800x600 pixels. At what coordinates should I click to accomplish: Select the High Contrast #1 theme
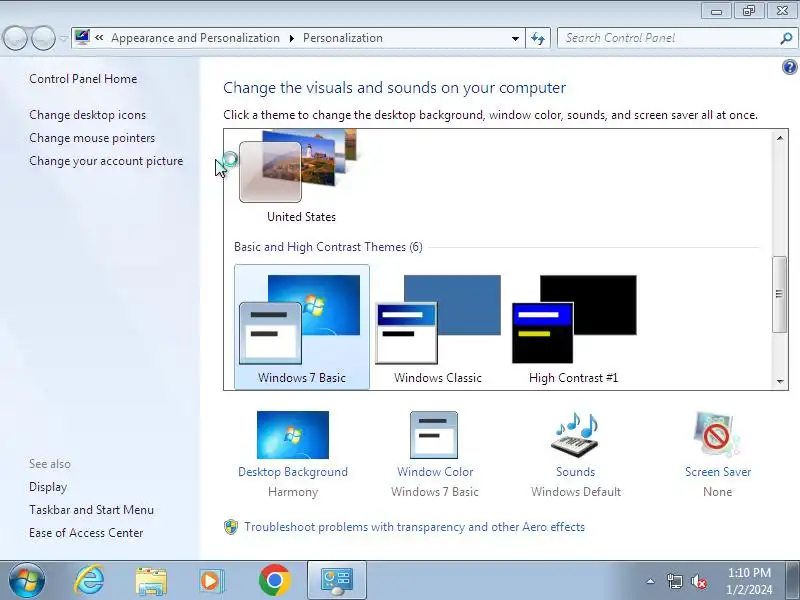click(x=574, y=327)
